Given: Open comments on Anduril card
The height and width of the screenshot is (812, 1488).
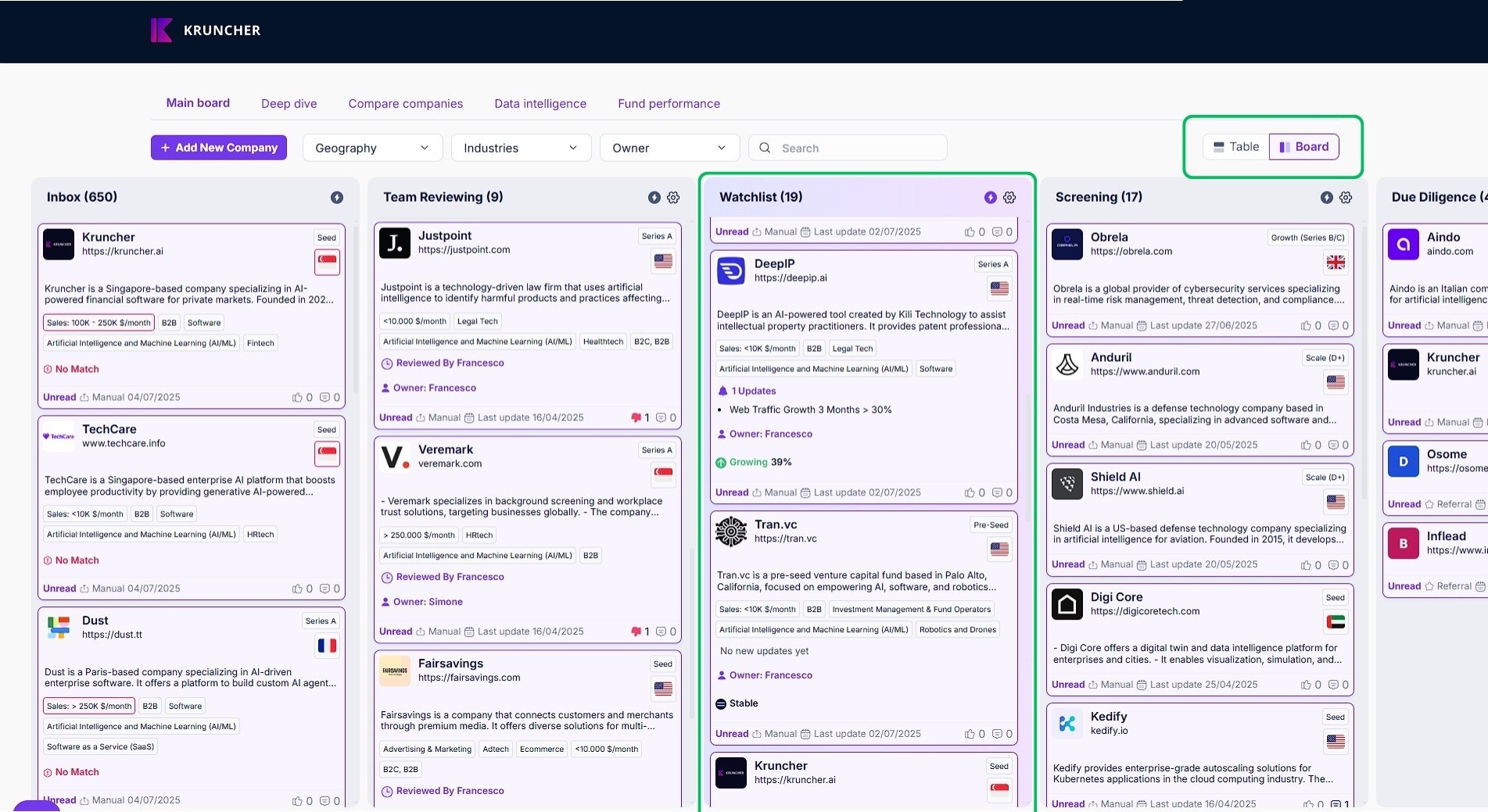Looking at the screenshot, I should click(1333, 445).
